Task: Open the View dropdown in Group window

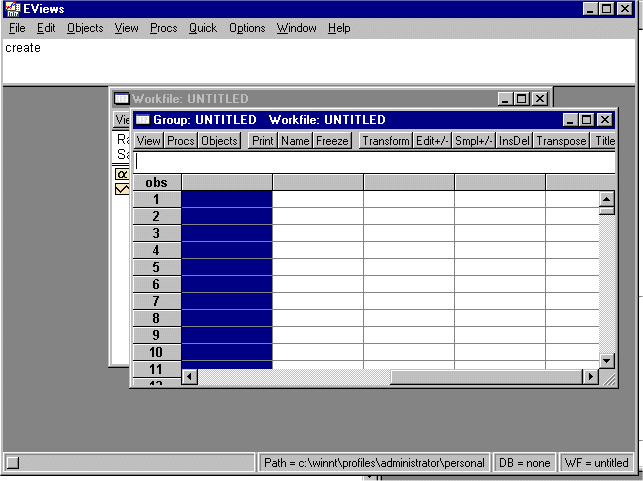Action: [x=149, y=141]
